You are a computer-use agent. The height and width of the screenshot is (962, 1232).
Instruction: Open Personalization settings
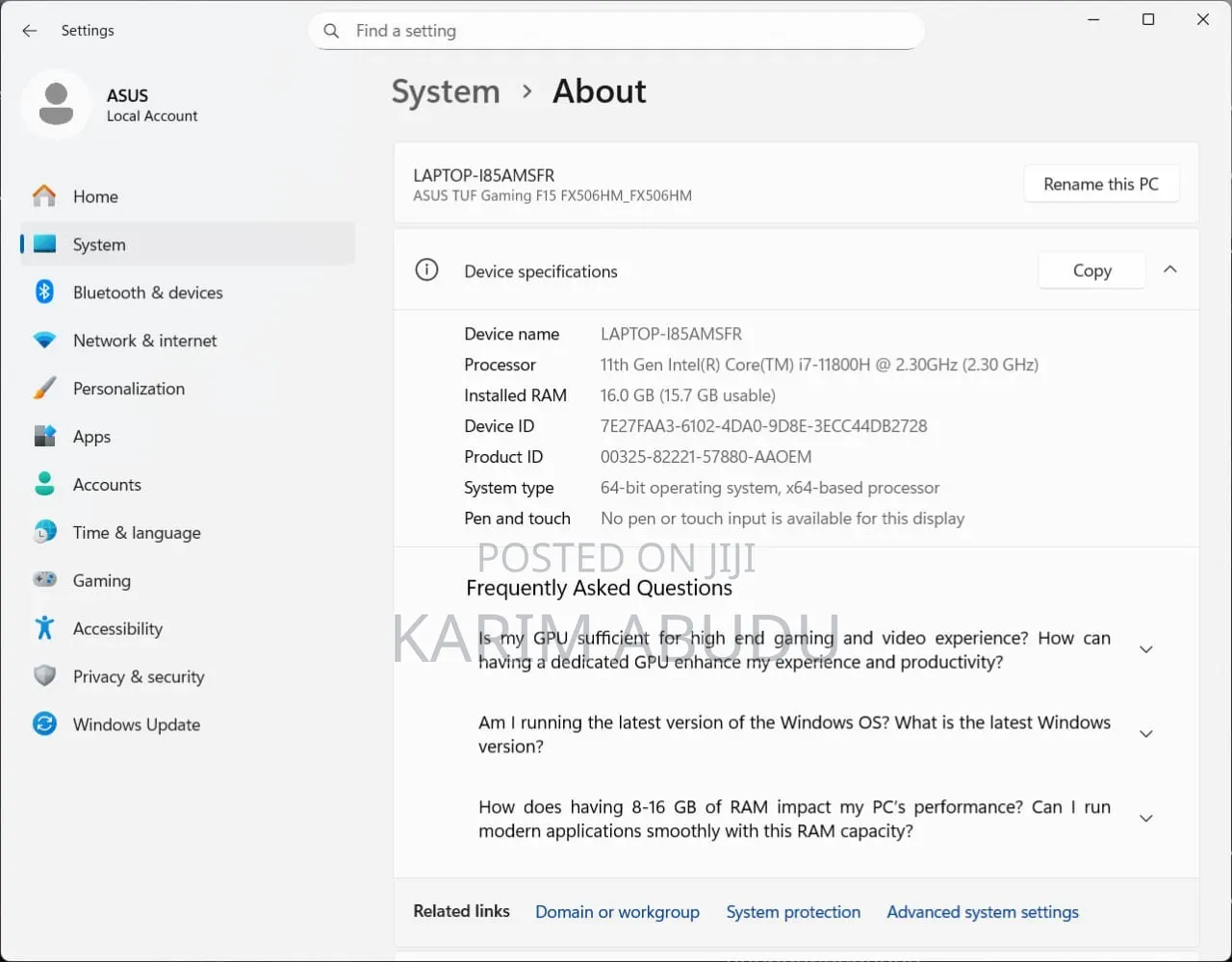188,389
